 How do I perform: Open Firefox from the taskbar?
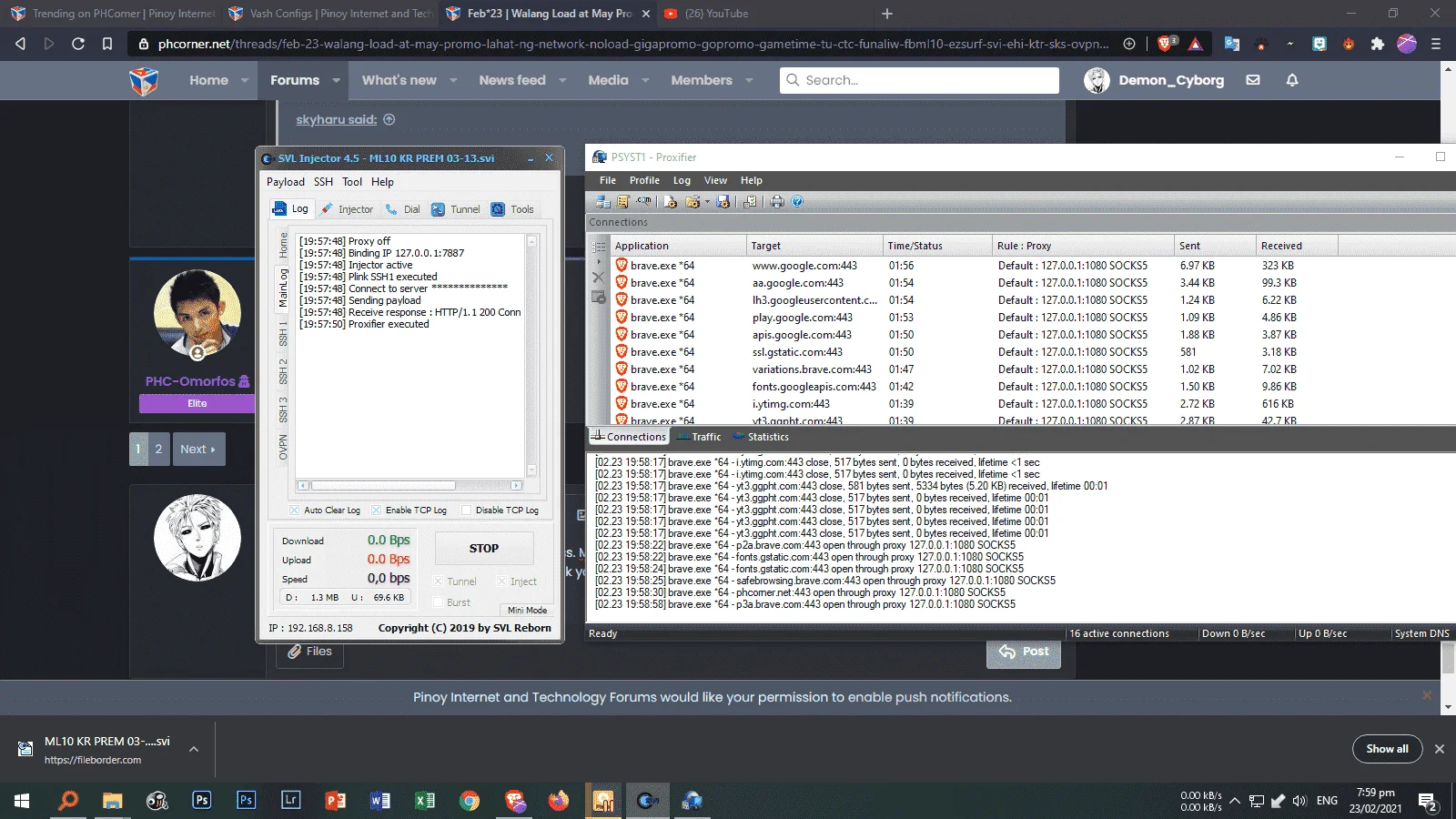558,801
